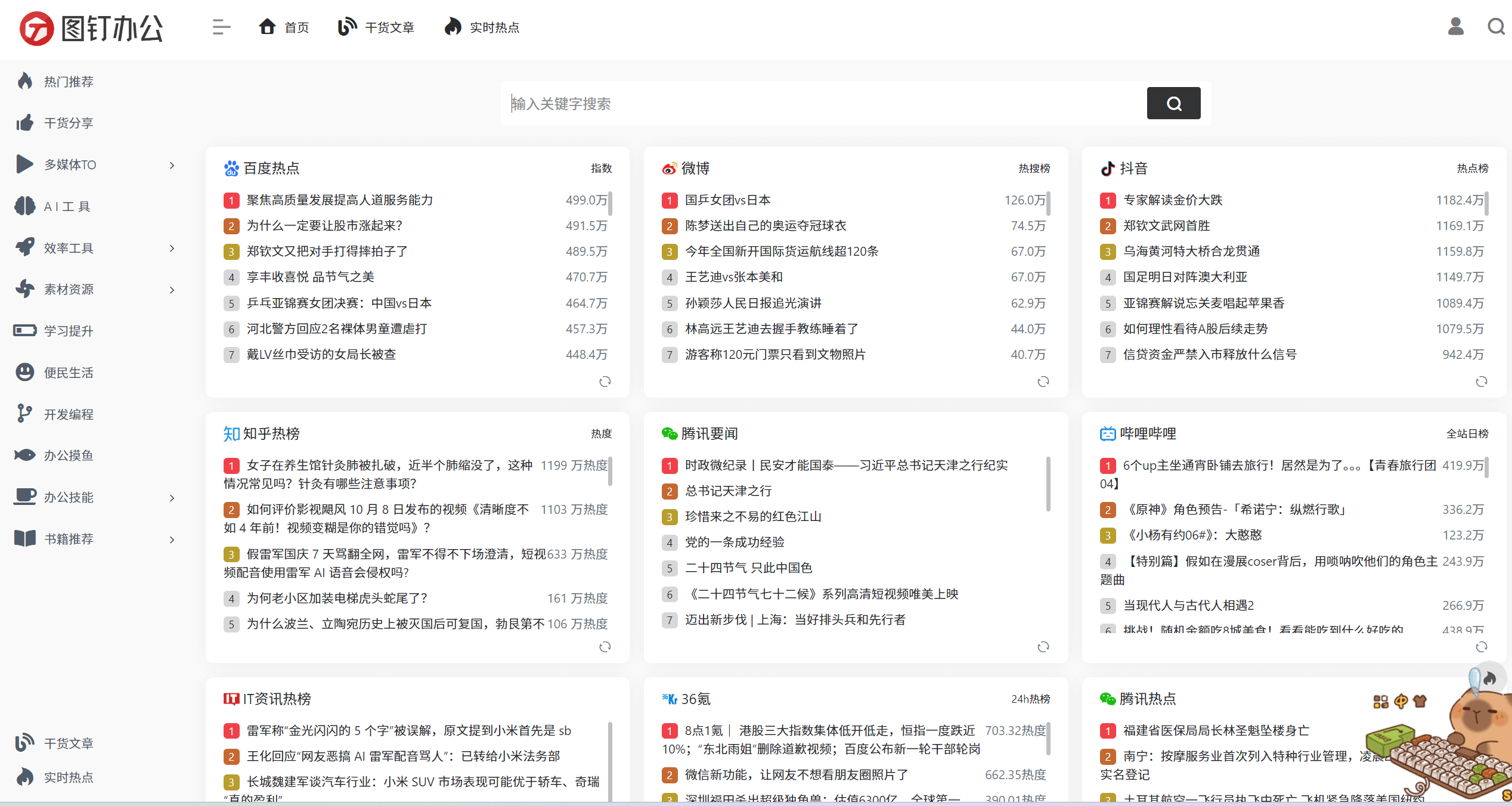The height and width of the screenshot is (806, 1512).
Task: Click the bottom sidebar 实时热点 flame icon
Action: (x=25, y=776)
